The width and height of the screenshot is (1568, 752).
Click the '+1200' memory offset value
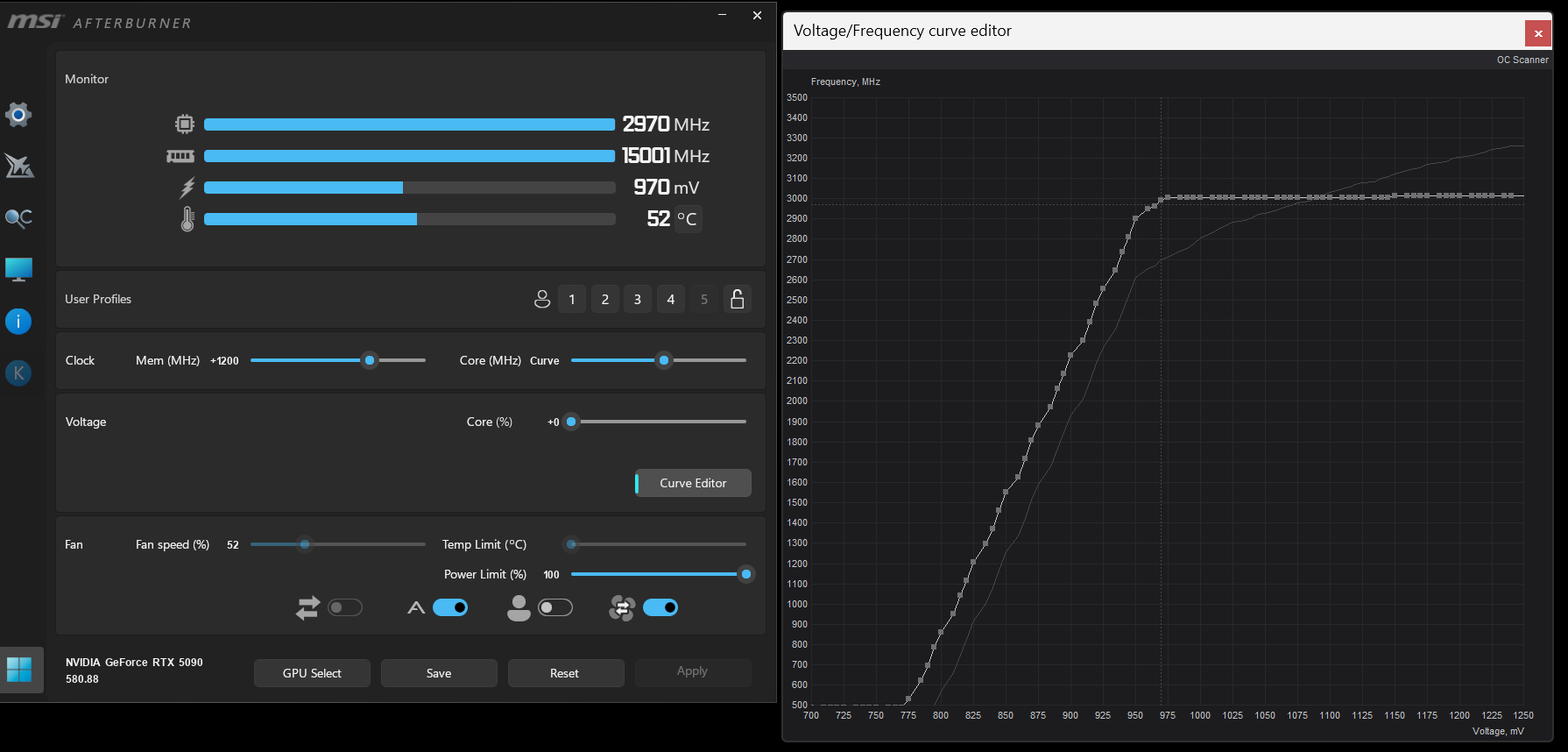point(224,361)
